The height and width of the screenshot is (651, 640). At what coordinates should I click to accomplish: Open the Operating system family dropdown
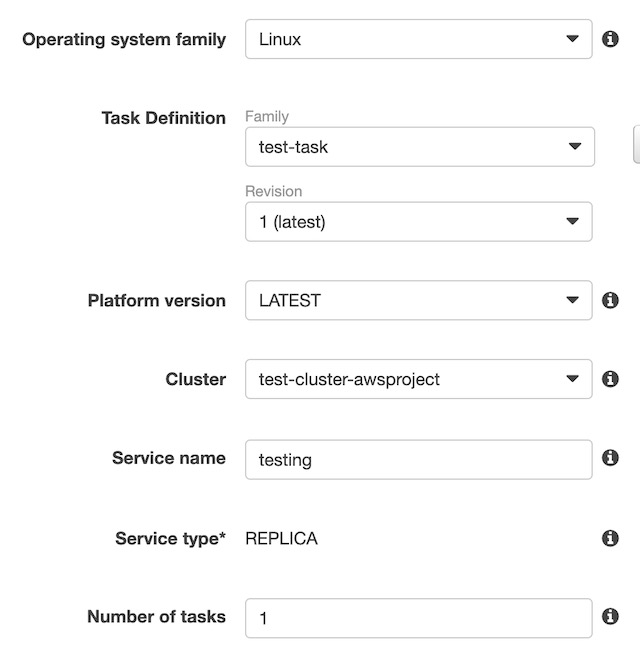click(418, 40)
